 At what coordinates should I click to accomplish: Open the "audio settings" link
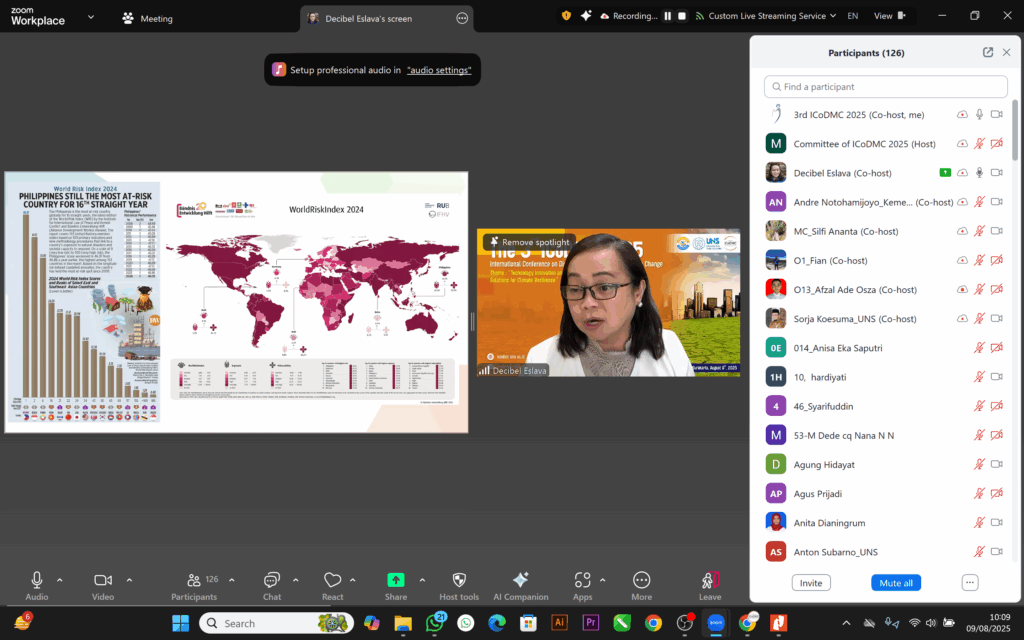[x=439, y=70]
